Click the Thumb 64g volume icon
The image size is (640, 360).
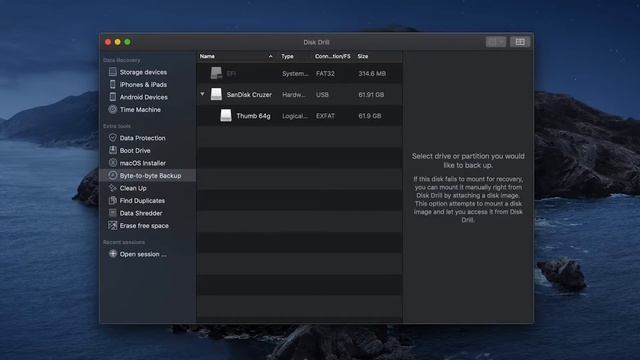[226, 116]
